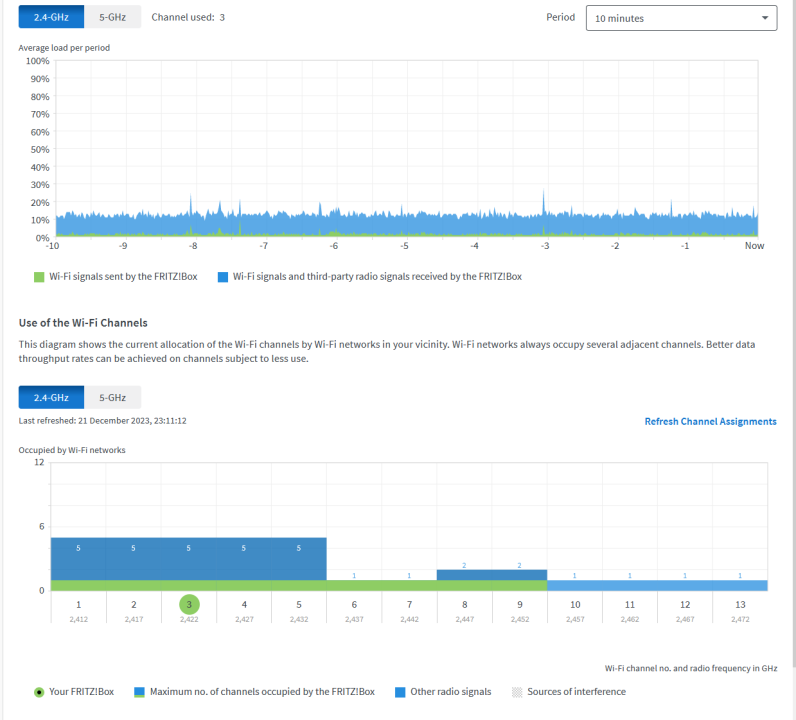Screen dimensions: 796x720
Task: Open the Period dropdown arrow
Action: point(765,18)
